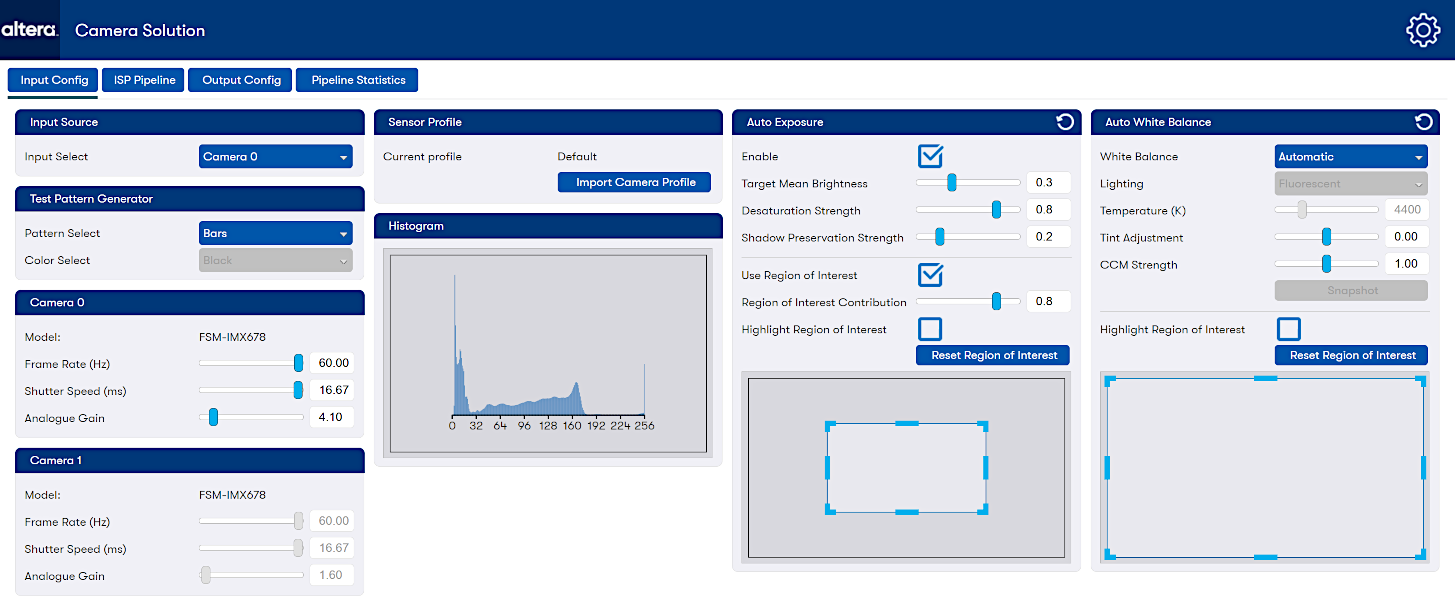The width and height of the screenshot is (1455, 596).
Task: Open settings via the gear icon
Action: click(1422, 30)
